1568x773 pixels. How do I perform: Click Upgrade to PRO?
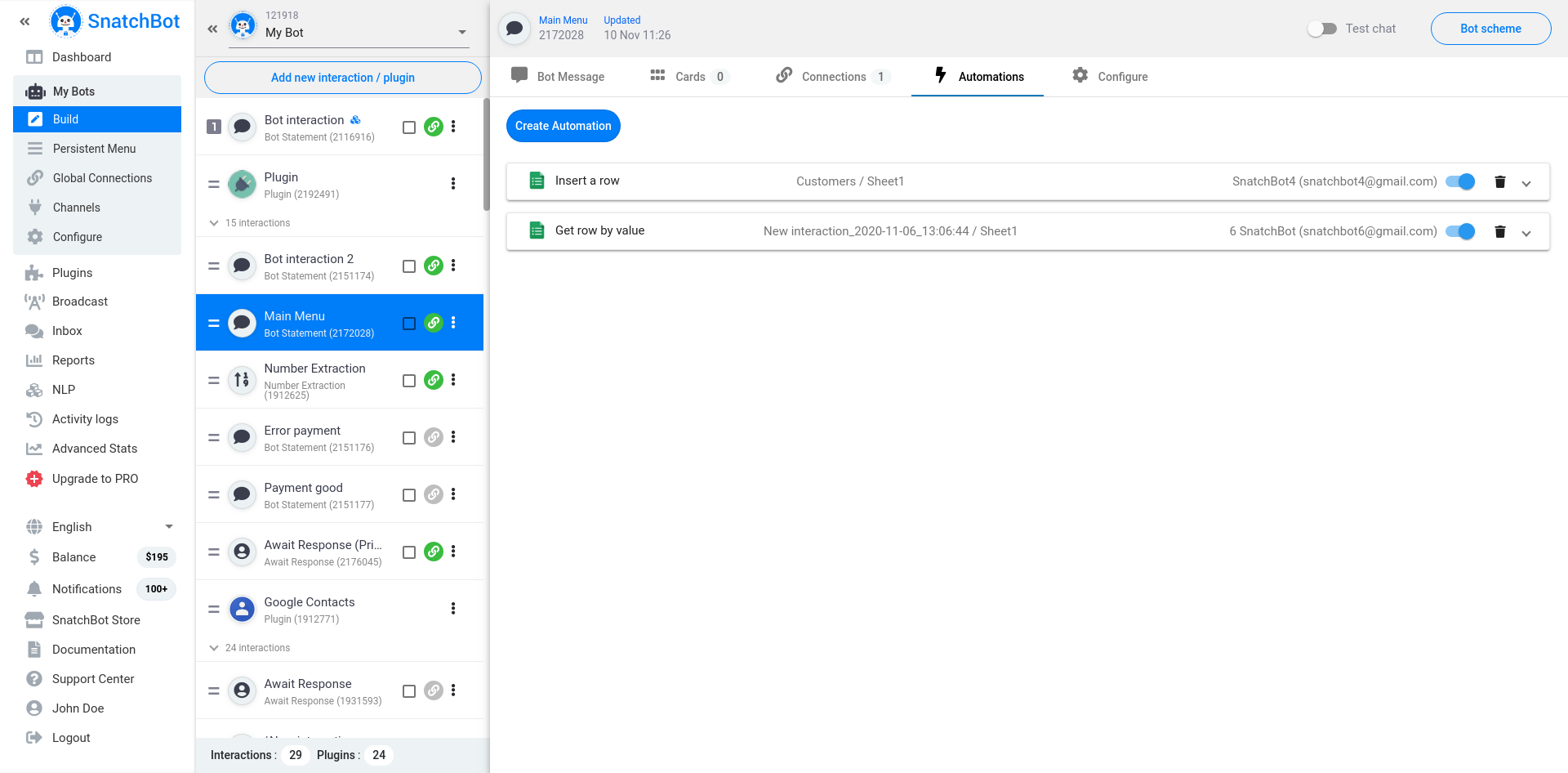[x=97, y=479]
